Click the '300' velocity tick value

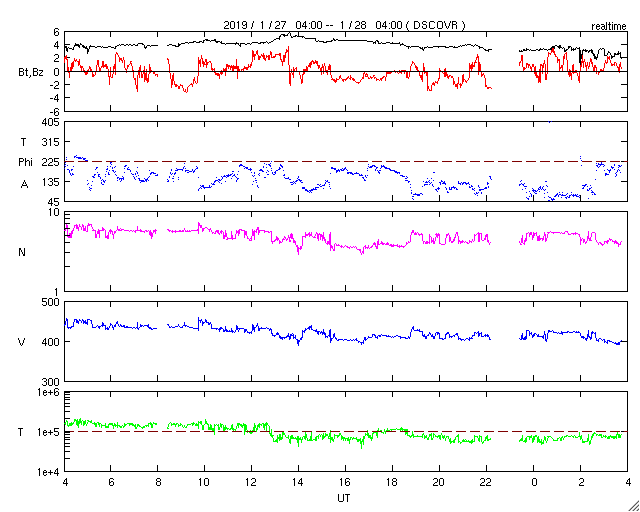[50, 382]
